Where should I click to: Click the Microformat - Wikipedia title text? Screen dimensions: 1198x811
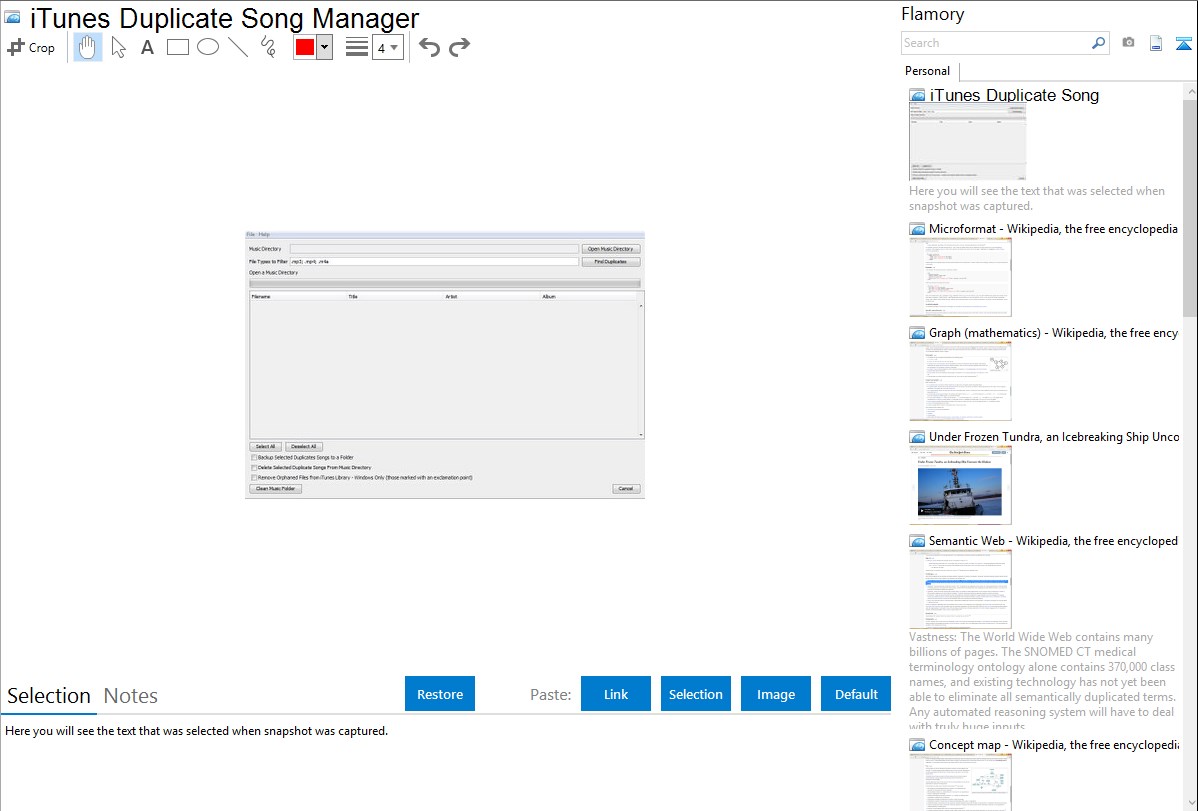coord(1053,229)
